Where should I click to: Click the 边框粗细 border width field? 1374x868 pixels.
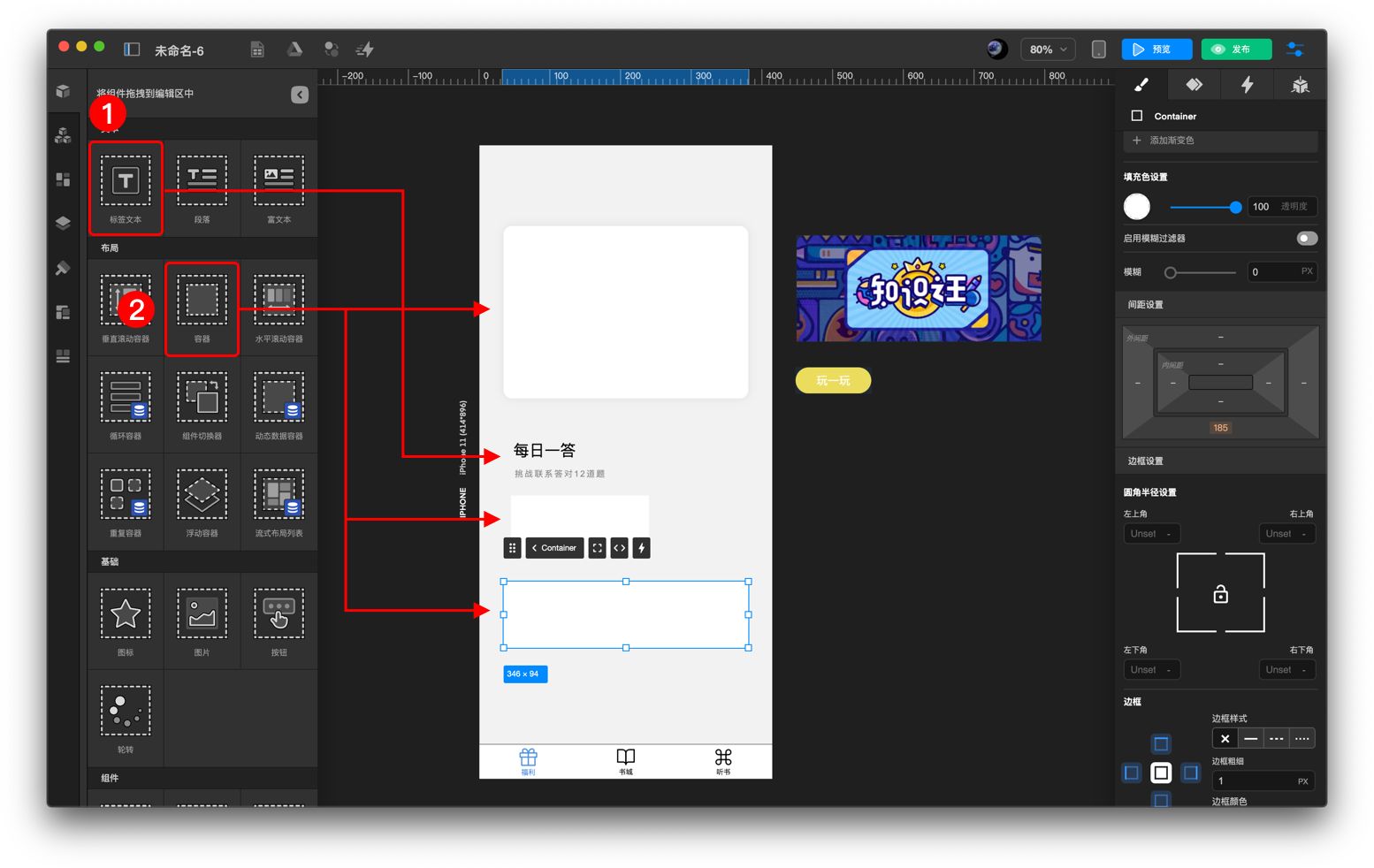coord(1263,781)
